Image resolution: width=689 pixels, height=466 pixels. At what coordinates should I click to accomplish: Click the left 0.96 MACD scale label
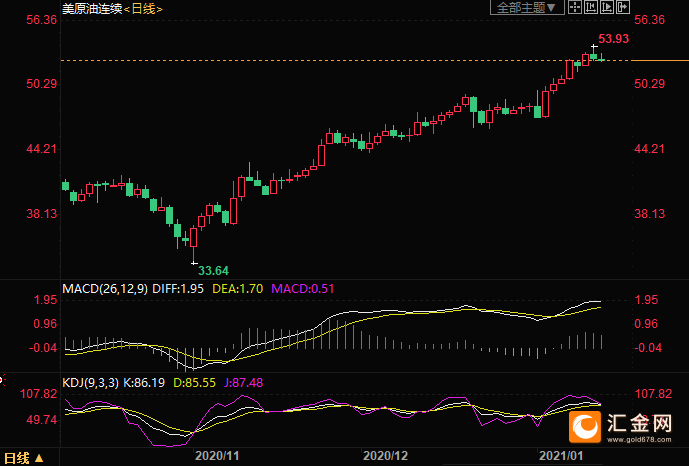(x=45, y=324)
